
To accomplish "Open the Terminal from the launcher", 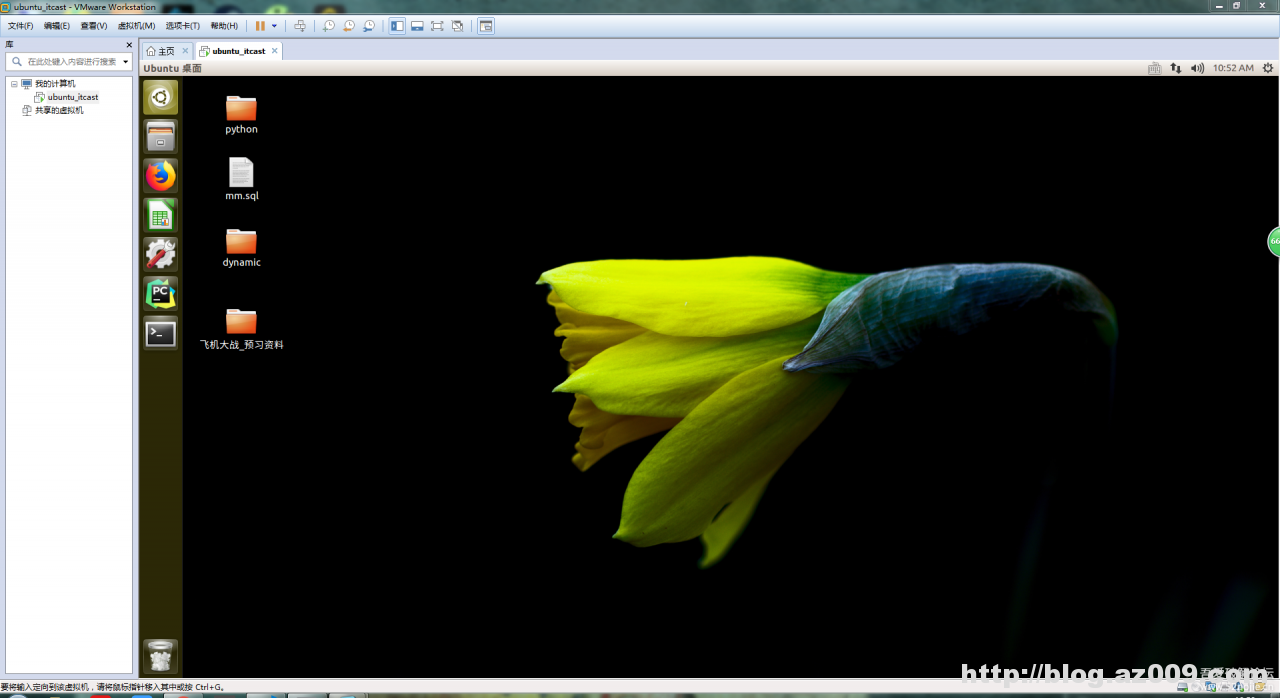I will (x=160, y=333).
